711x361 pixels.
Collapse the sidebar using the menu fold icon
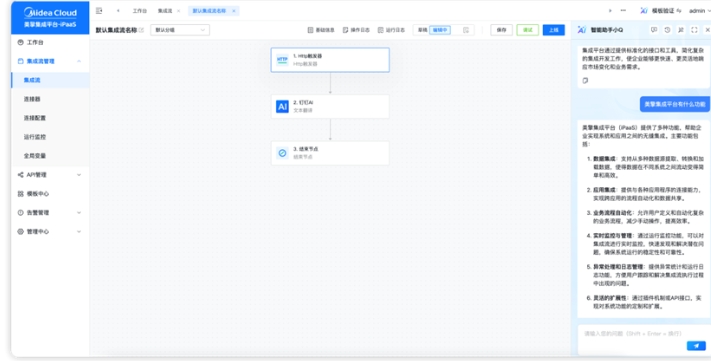99,11
